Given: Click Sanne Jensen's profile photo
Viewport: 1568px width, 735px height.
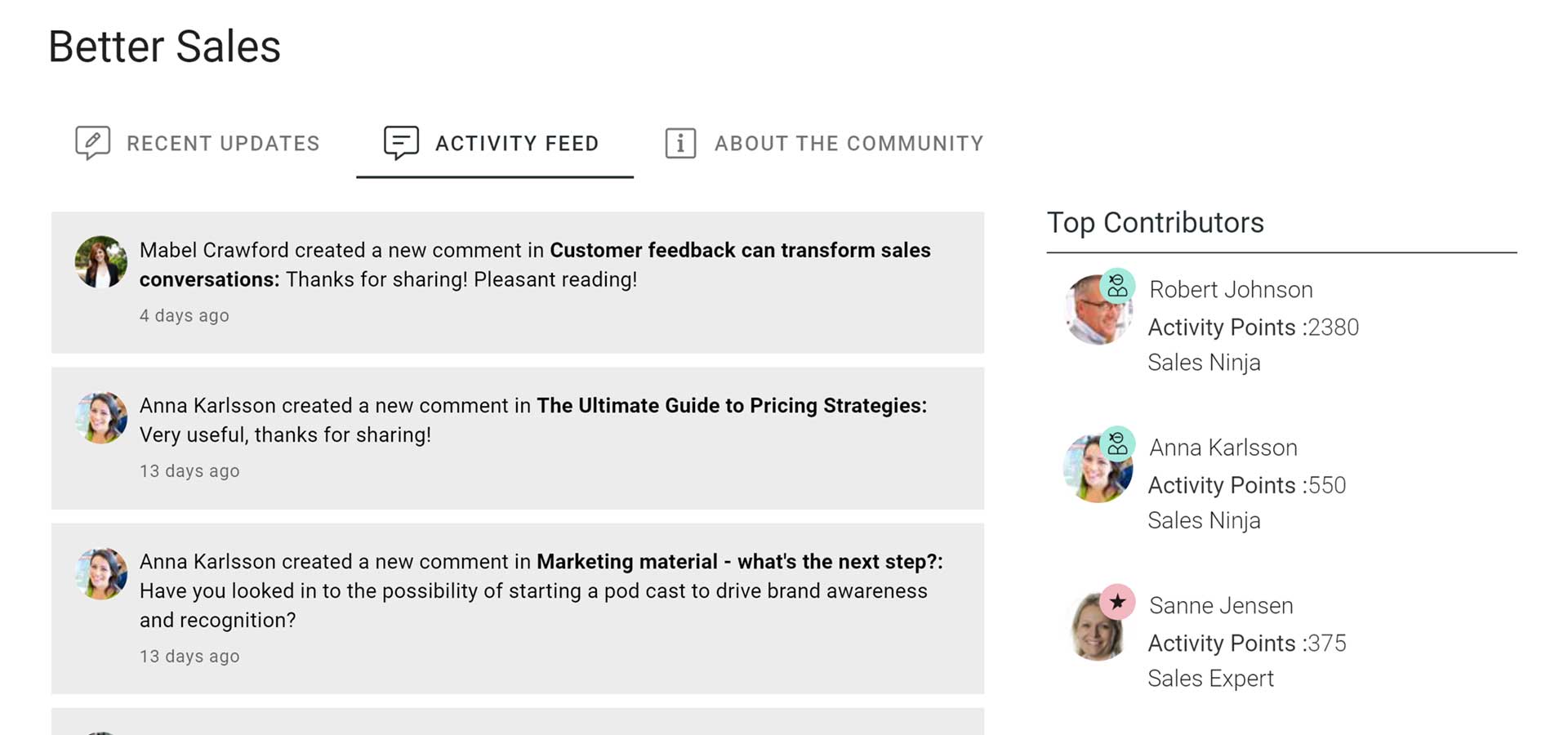Looking at the screenshot, I should click(x=1097, y=627).
